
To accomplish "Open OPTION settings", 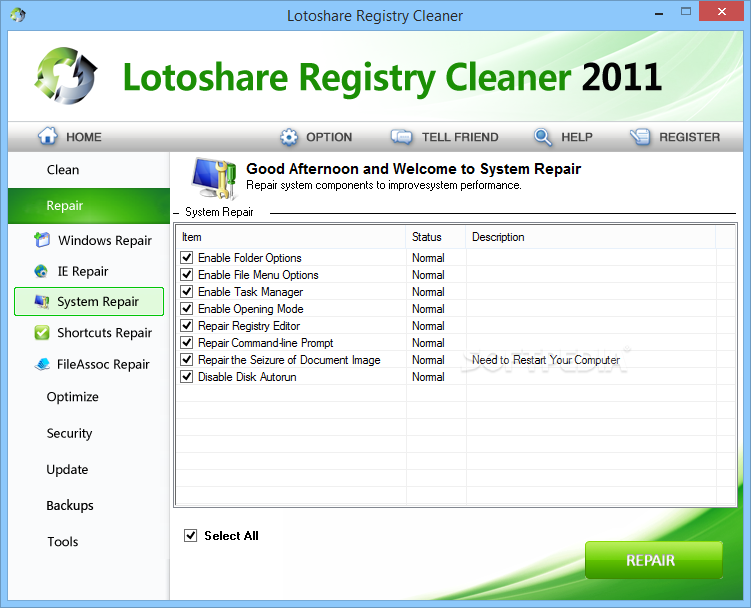I will (x=316, y=137).
